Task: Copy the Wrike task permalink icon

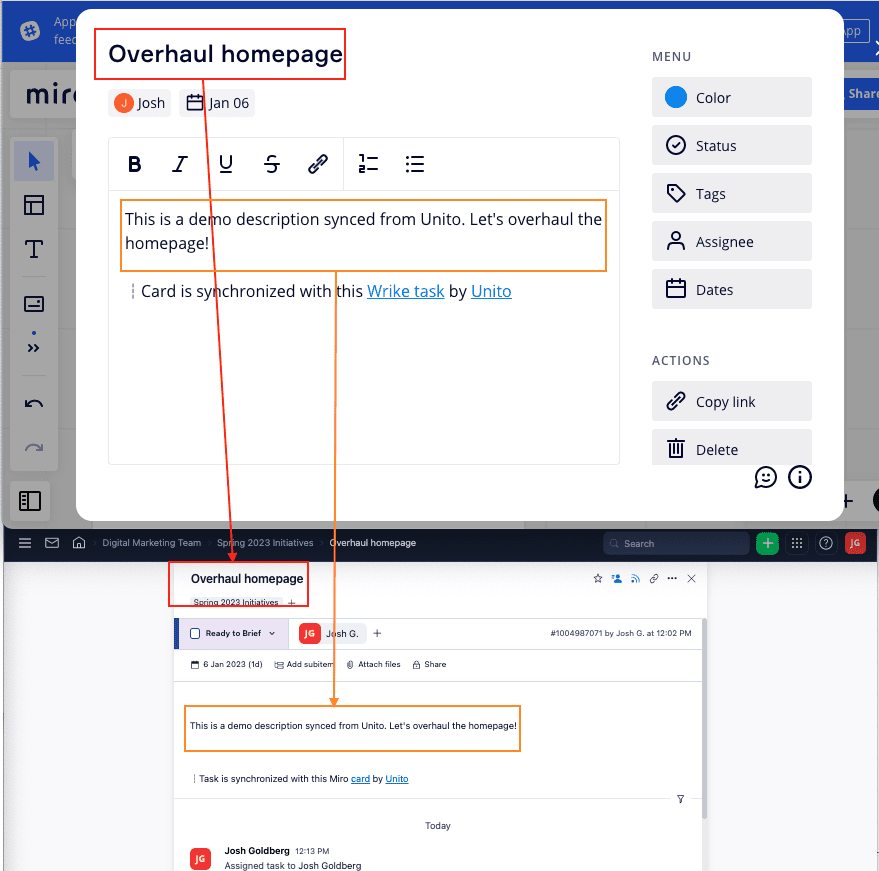Action: coord(654,578)
